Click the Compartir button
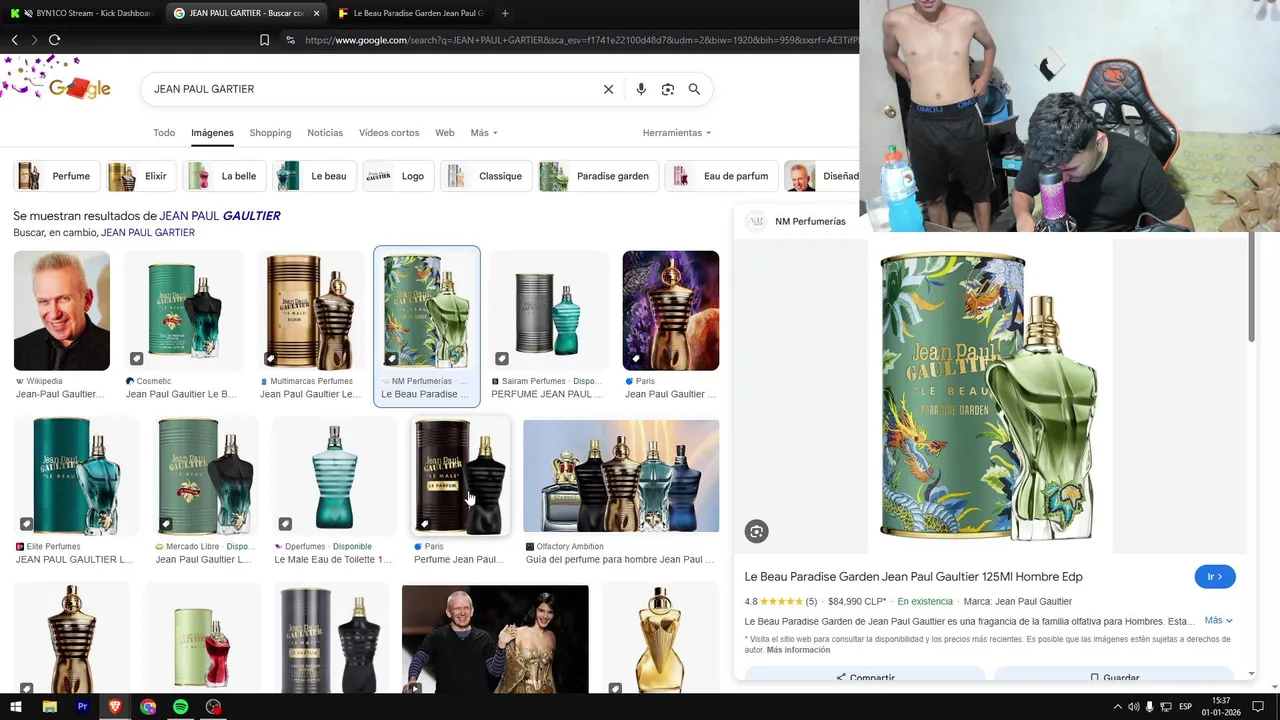Image resolution: width=1280 pixels, height=720 pixels. click(x=865, y=677)
